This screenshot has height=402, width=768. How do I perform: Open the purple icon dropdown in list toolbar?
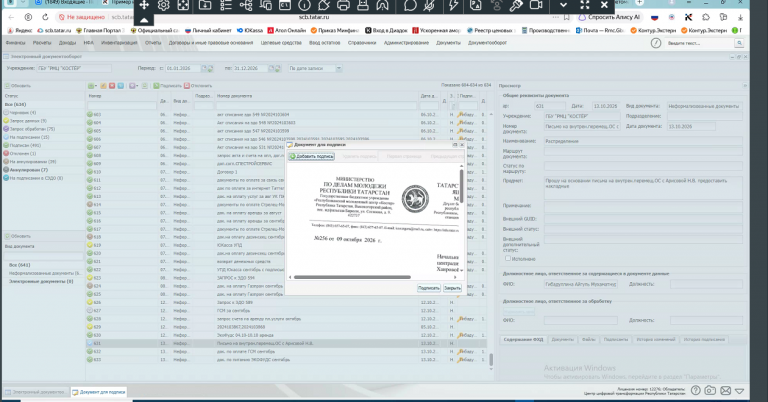coord(133,86)
